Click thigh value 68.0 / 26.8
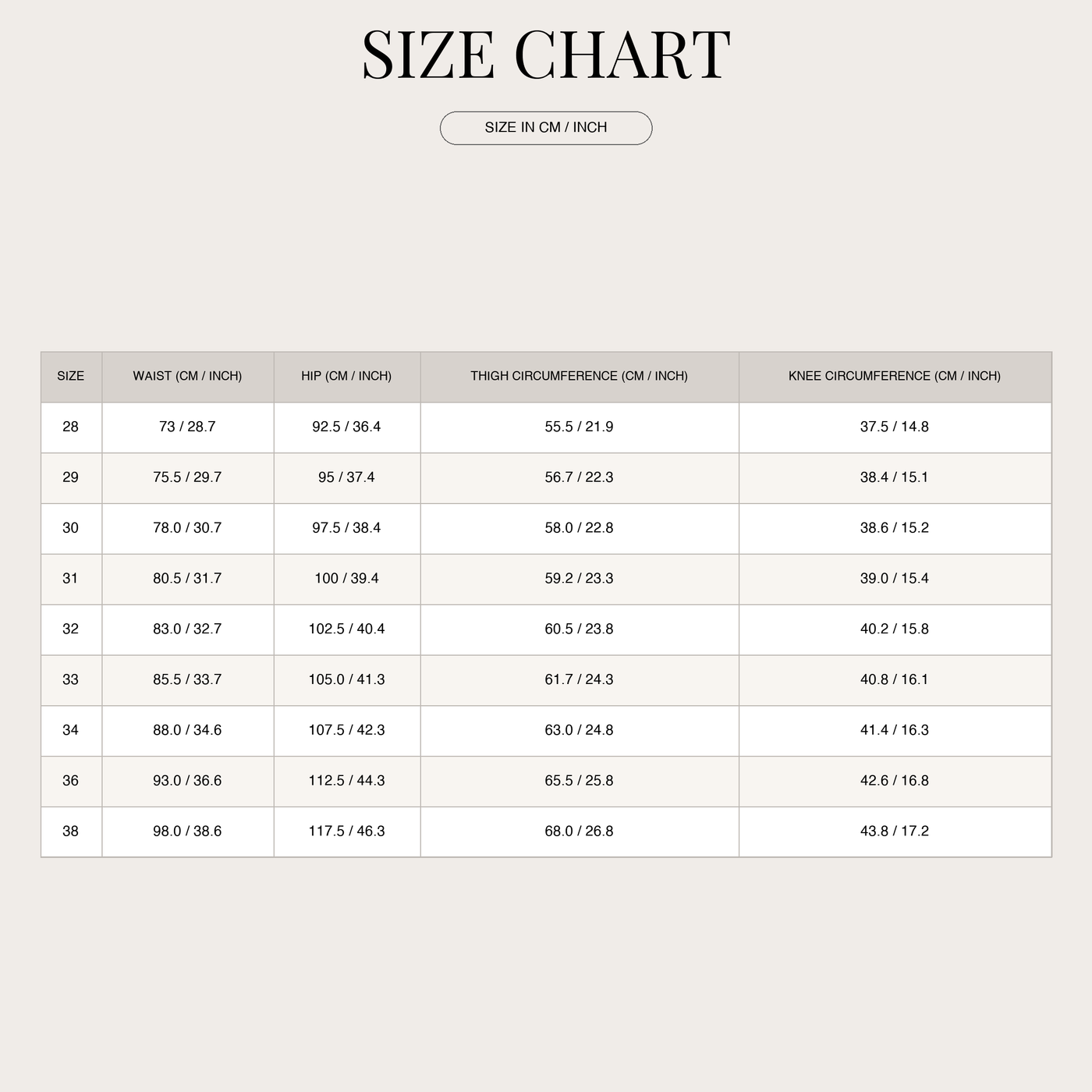Screen dimensions: 1092x1092 pyautogui.click(x=580, y=831)
